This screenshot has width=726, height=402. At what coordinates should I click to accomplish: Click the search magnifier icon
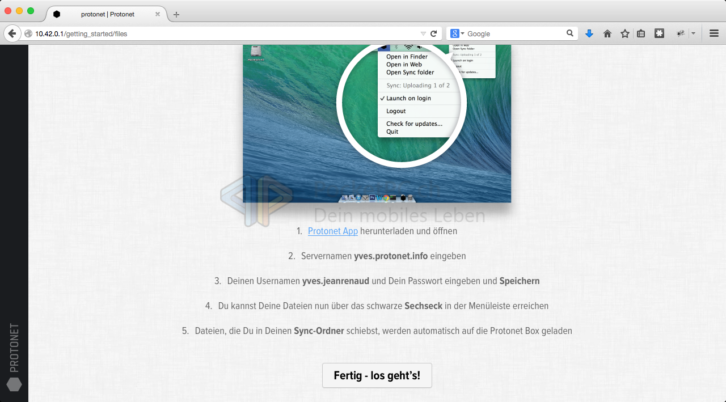[570, 33]
